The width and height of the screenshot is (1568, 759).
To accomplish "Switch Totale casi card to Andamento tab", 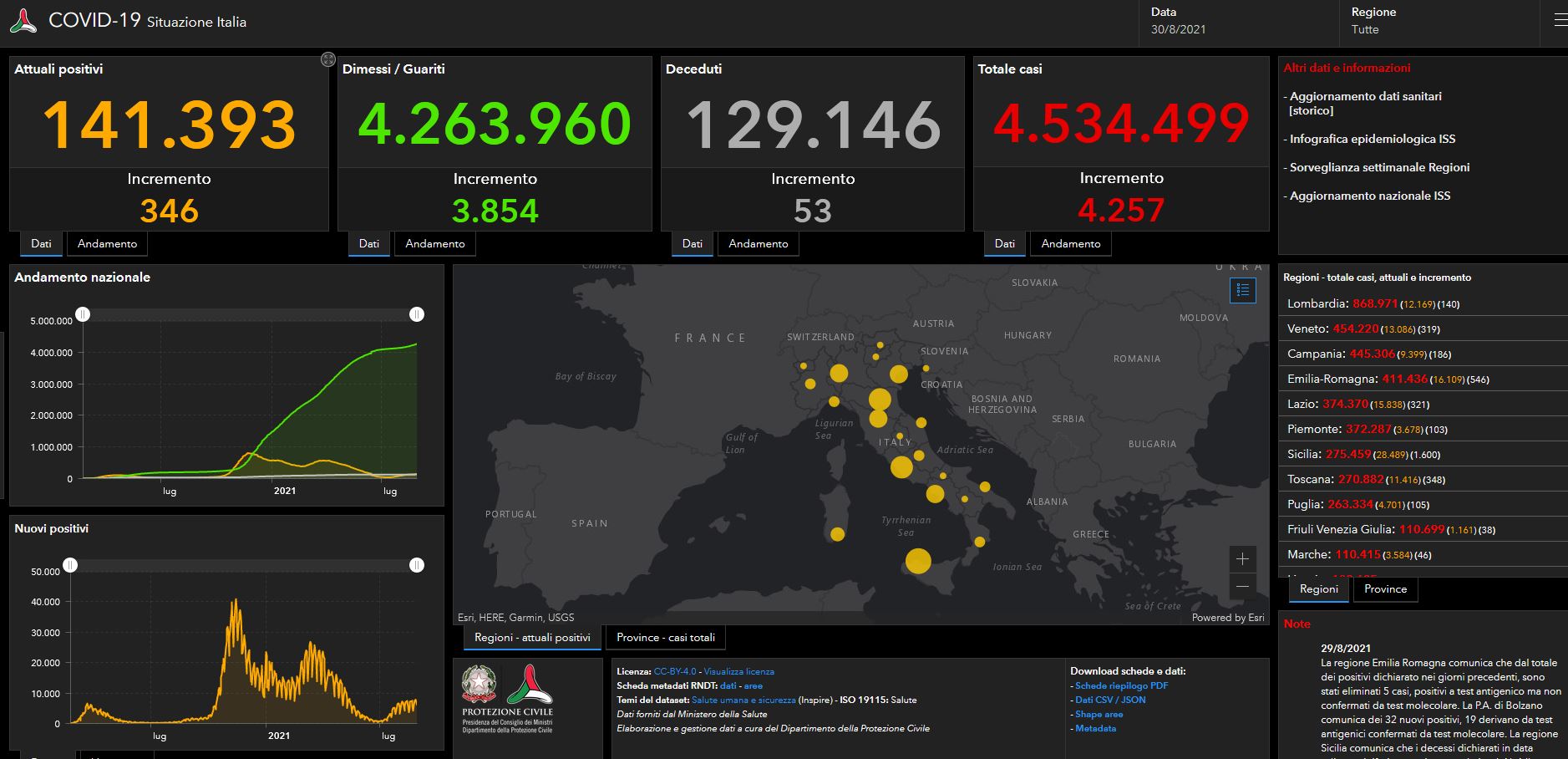I will pos(1070,244).
